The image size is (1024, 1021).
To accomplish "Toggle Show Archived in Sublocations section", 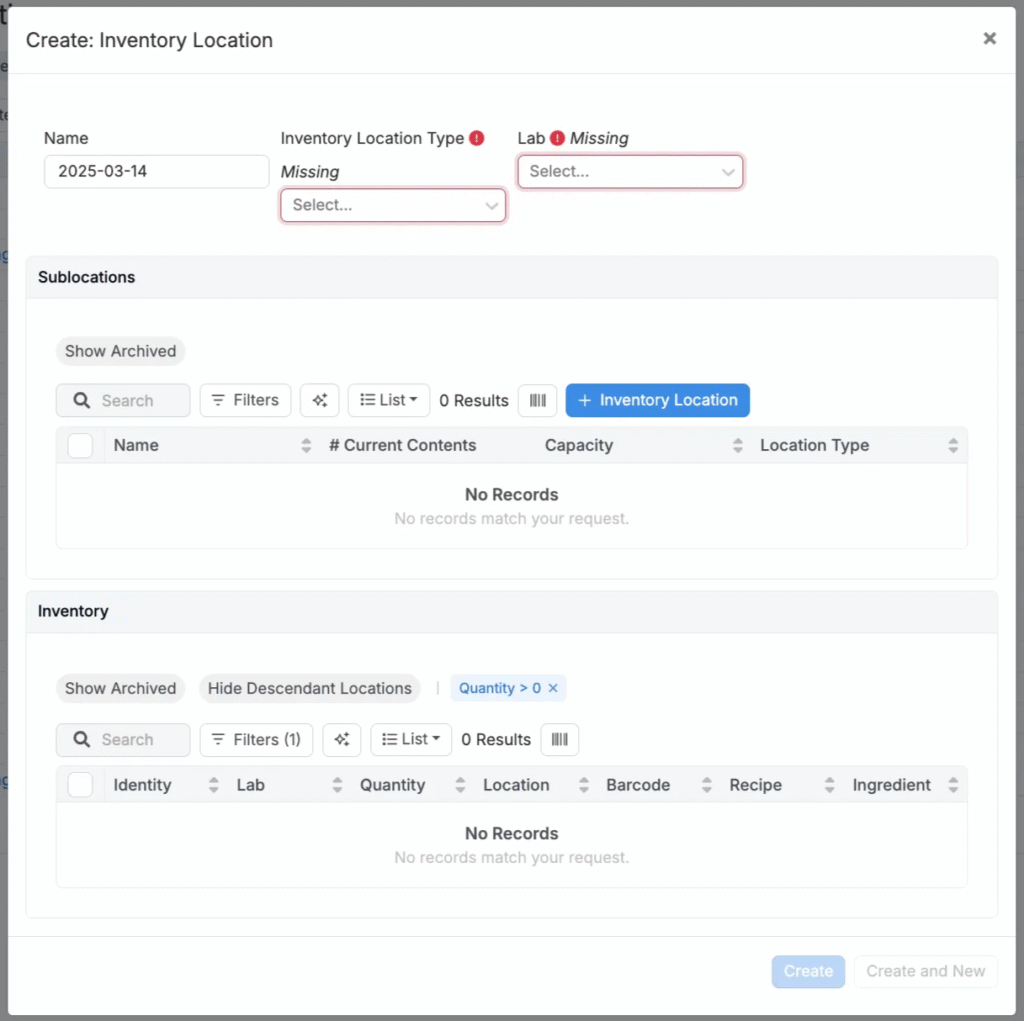I will click(x=120, y=351).
